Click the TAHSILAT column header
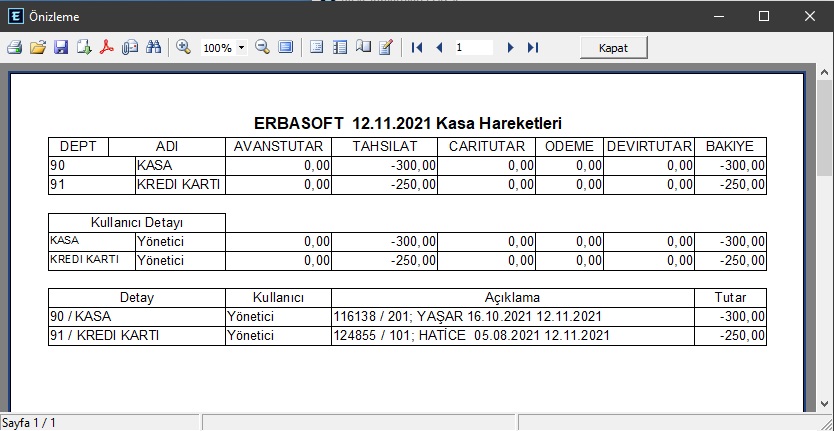Viewport: 834px width, 431px height. 385,147
